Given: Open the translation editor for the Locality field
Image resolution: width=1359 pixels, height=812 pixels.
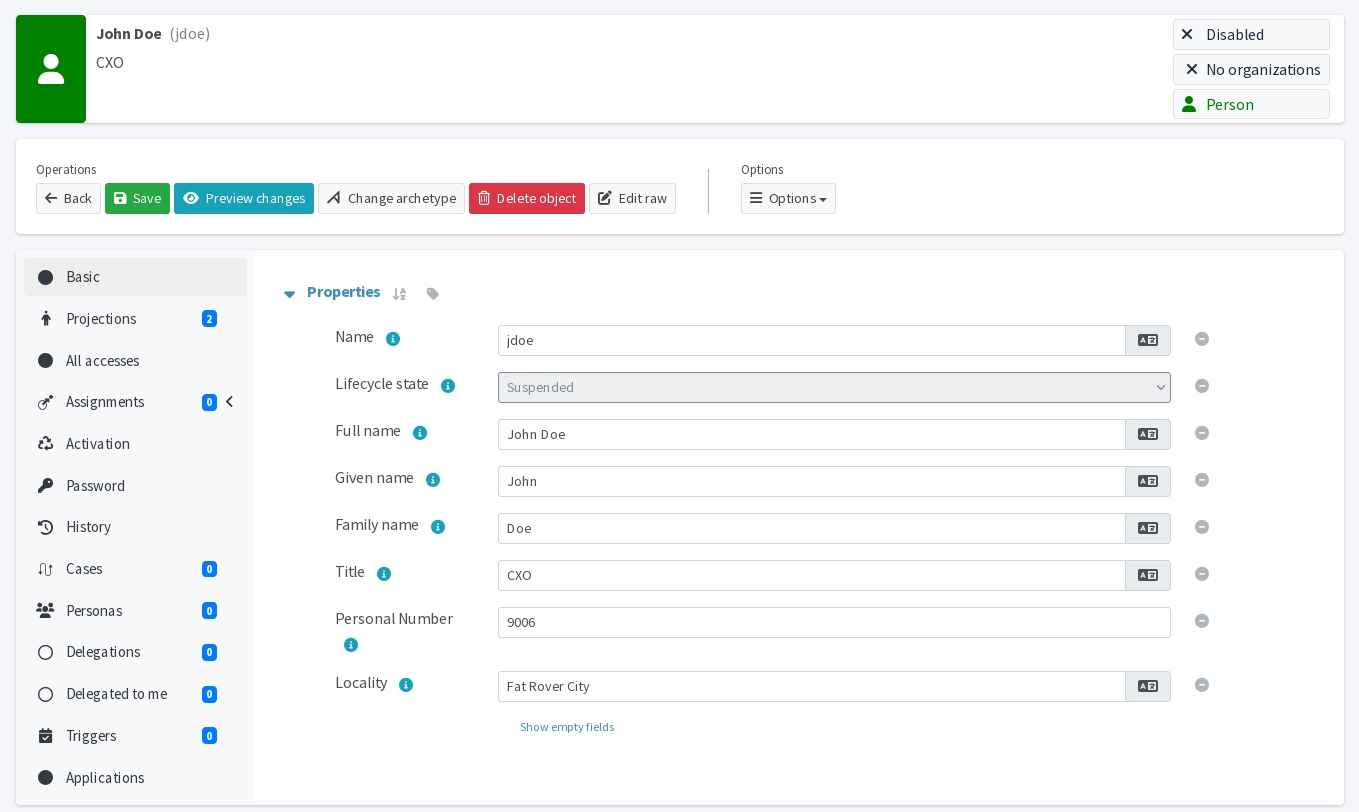Looking at the screenshot, I should pyautogui.click(x=1147, y=686).
